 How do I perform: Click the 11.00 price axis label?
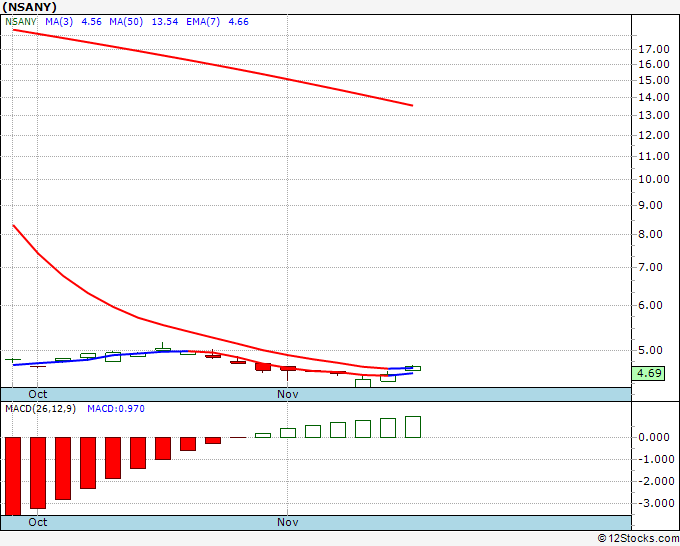click(x=654, y=156)
